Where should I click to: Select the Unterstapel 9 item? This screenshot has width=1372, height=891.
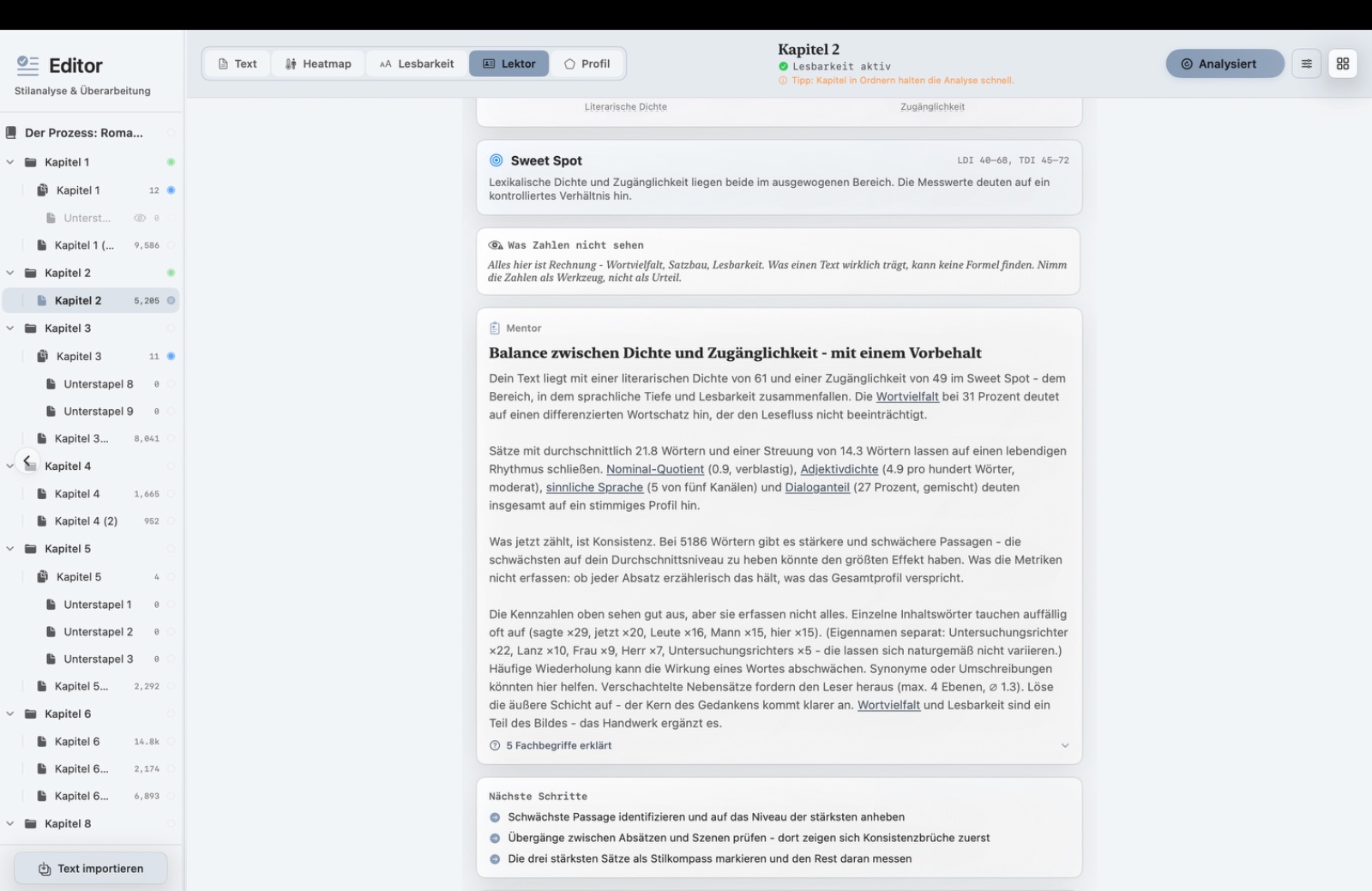pos(91,412)
